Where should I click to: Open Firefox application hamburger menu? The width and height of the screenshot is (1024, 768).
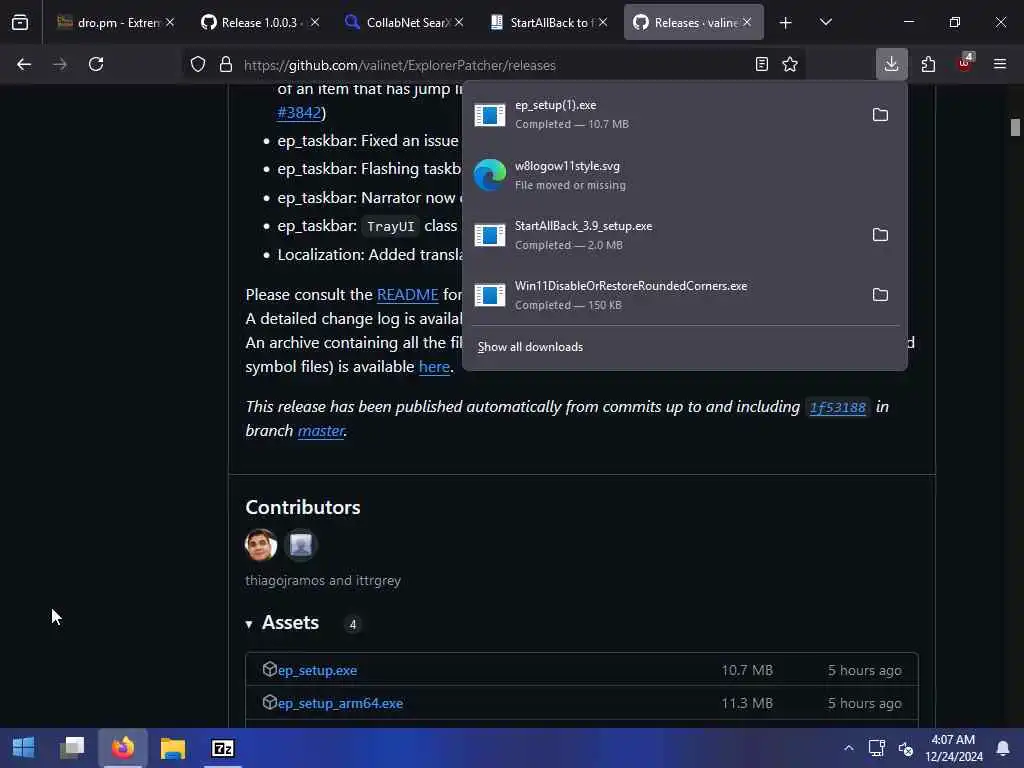point(1000,64)
